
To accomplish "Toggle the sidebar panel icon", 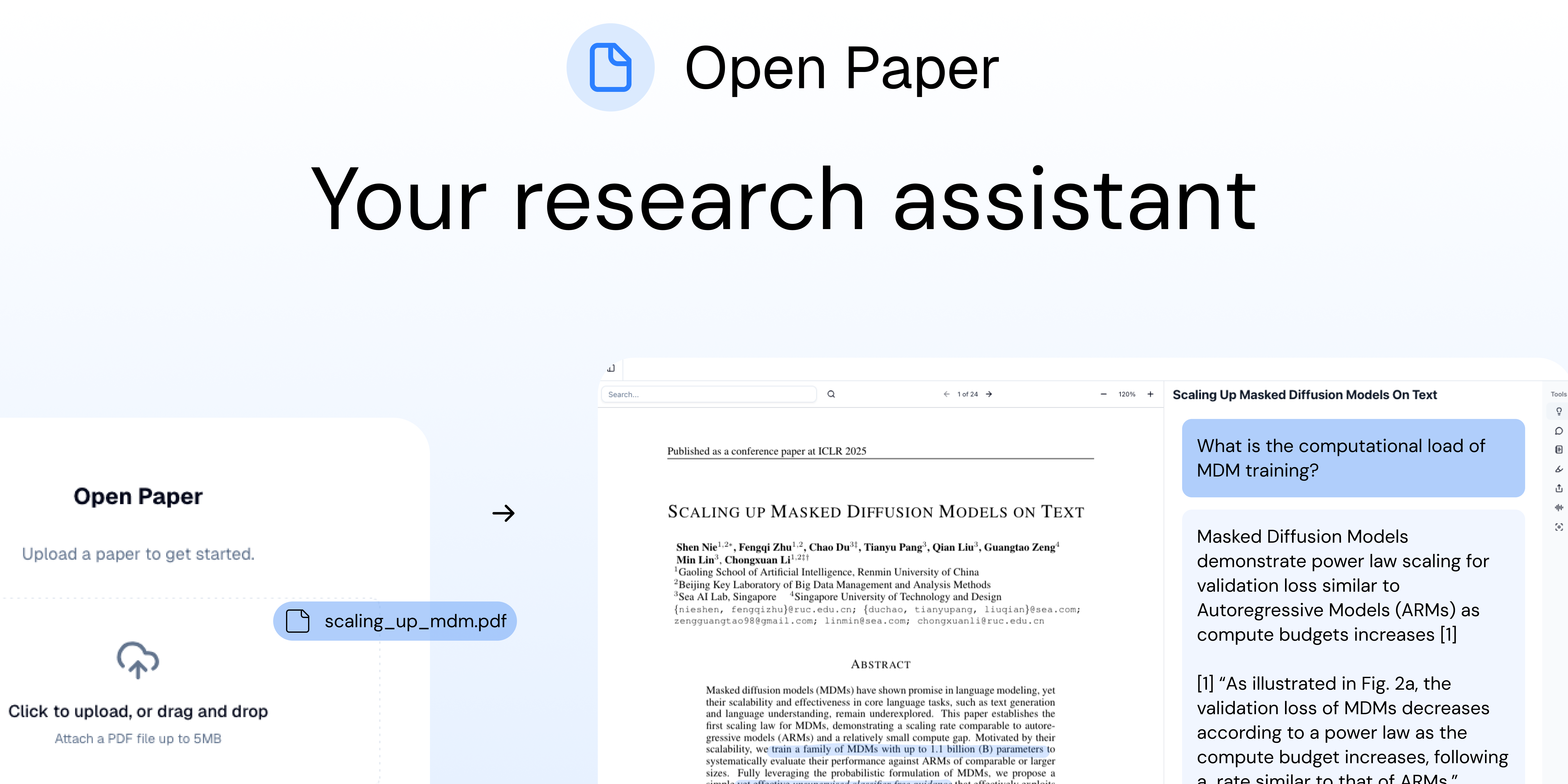I will tap(611, 368).
